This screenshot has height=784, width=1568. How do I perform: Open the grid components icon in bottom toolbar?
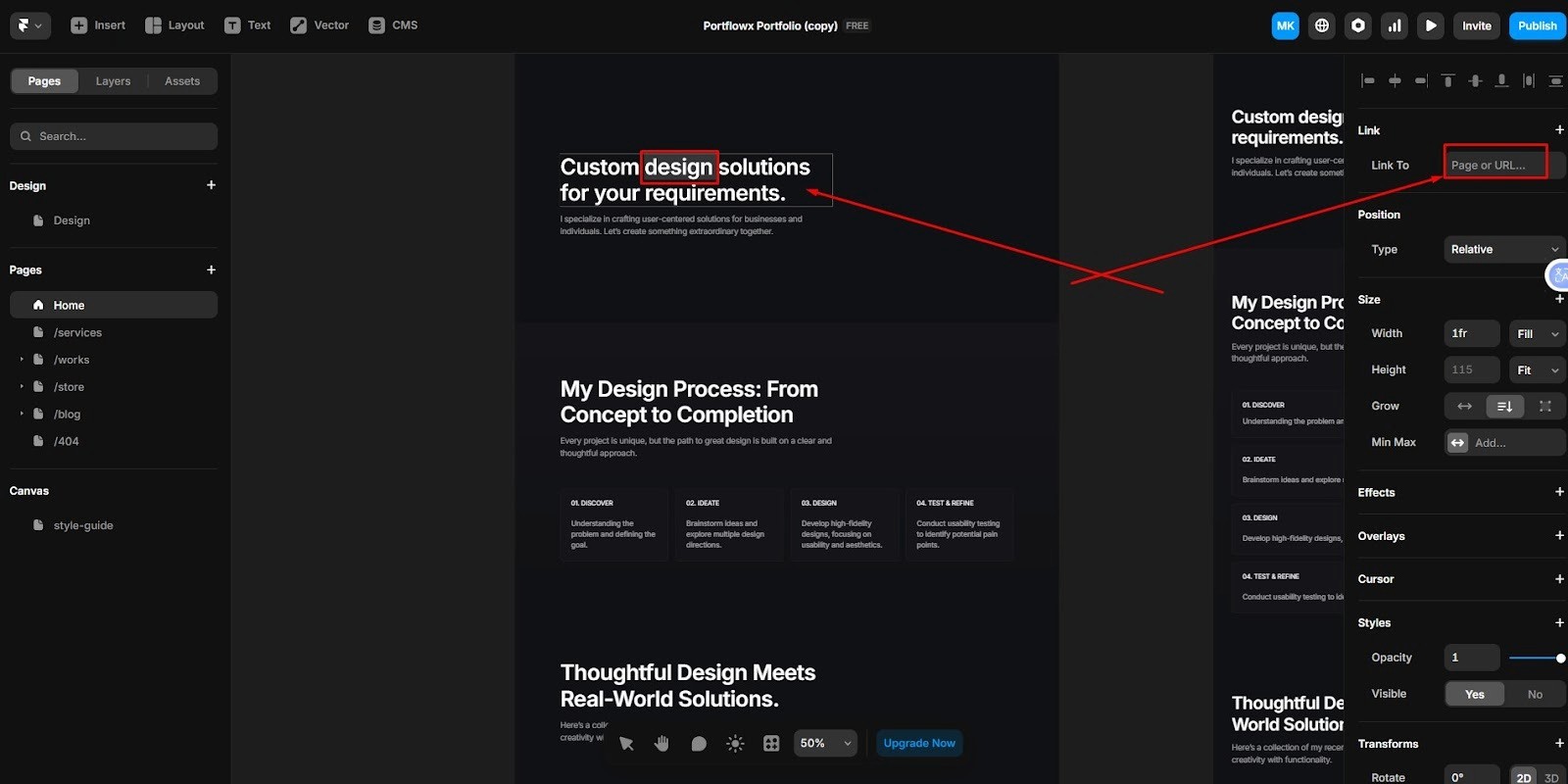pyautogui.click(x=771, y=744)
